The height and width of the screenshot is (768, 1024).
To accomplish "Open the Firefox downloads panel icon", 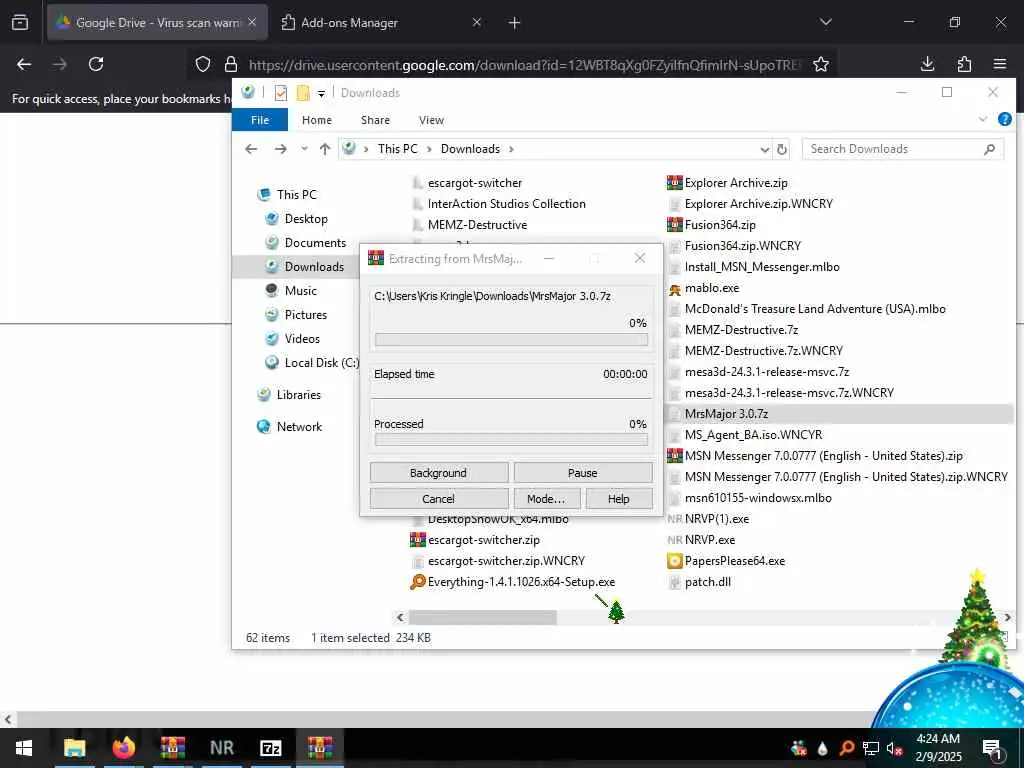I will click(x=927, y=64).
